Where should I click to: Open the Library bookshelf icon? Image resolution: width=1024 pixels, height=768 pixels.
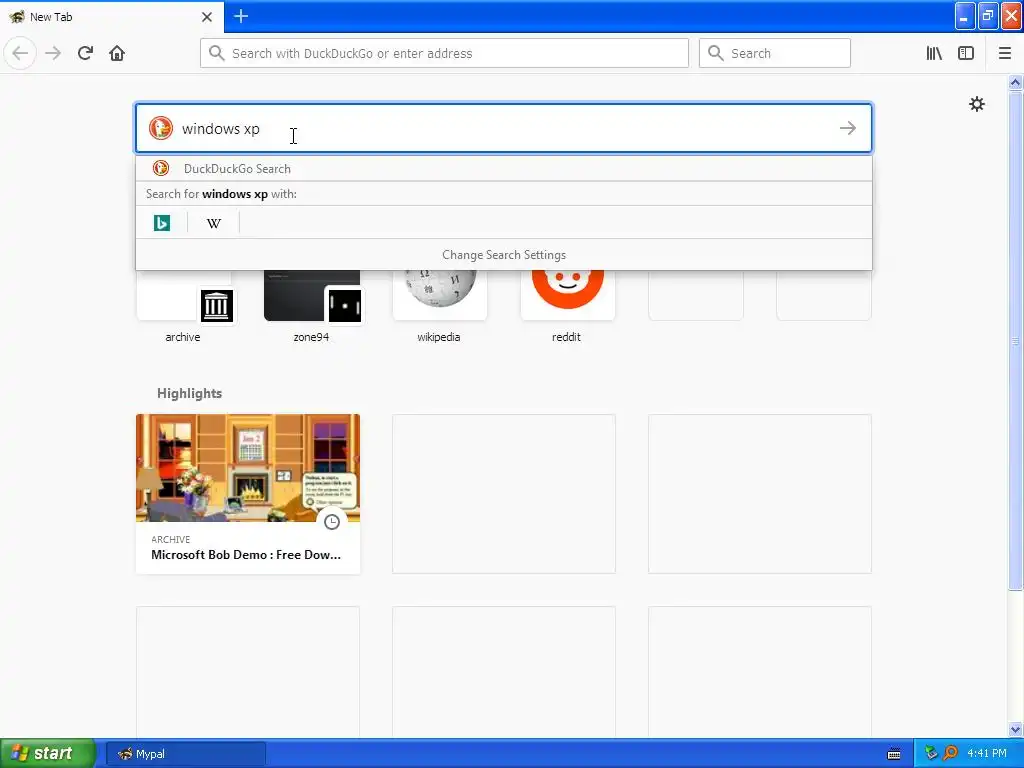pyautogui.click(x=934, y=53)
